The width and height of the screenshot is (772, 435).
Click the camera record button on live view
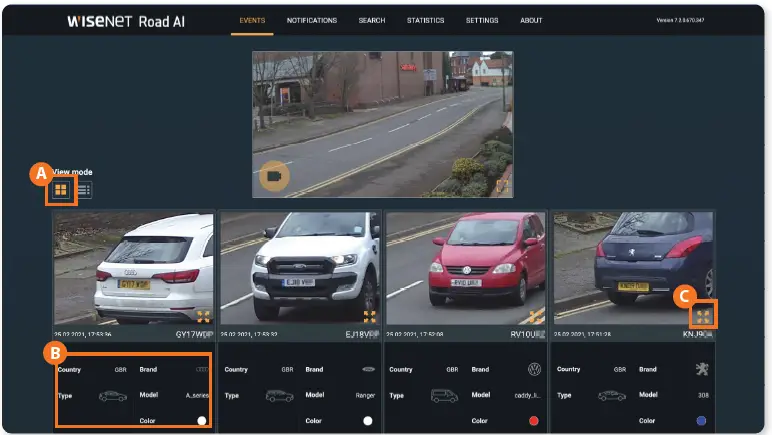pos(274,176)
